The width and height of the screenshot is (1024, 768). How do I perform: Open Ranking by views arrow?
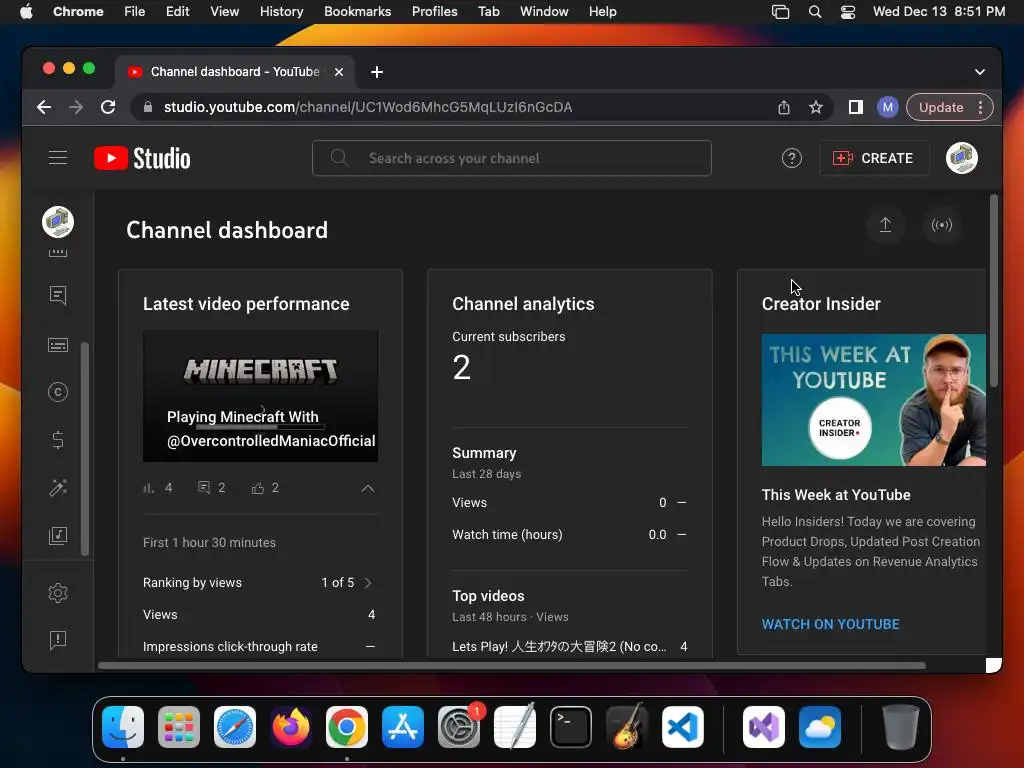[368, 583]
